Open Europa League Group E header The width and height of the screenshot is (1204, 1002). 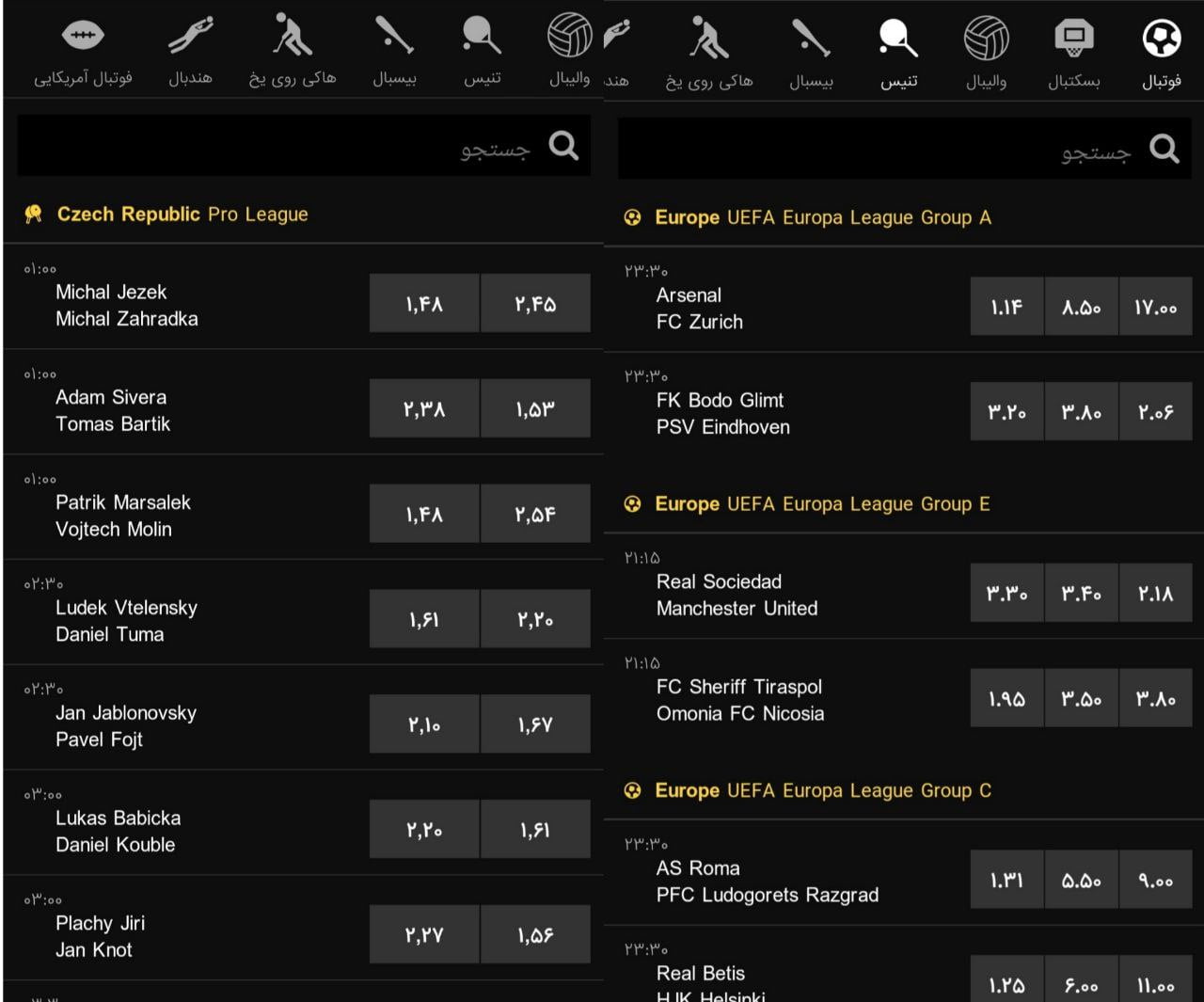(822, 504)
